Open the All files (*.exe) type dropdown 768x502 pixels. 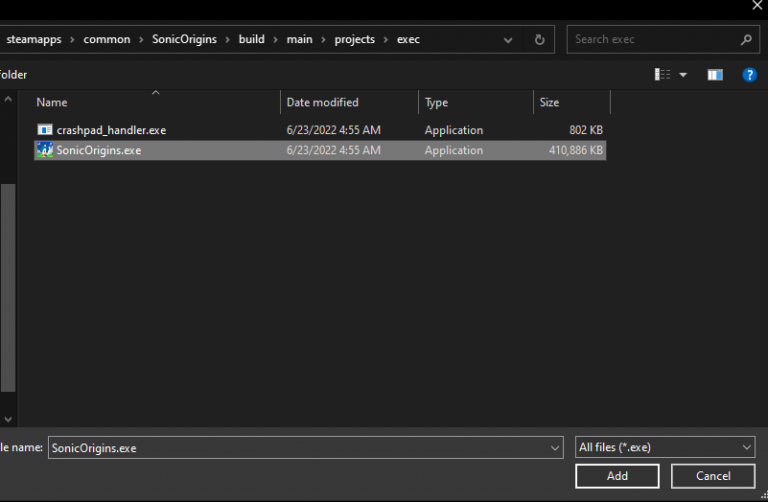click(665, 448)
